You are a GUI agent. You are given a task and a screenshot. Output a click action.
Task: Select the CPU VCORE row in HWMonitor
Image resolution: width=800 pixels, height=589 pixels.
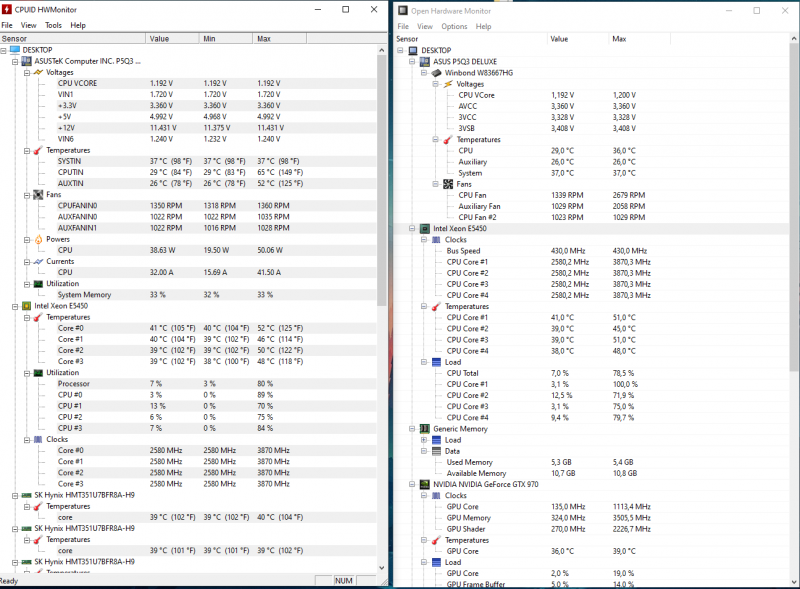[x=76, y=83]
